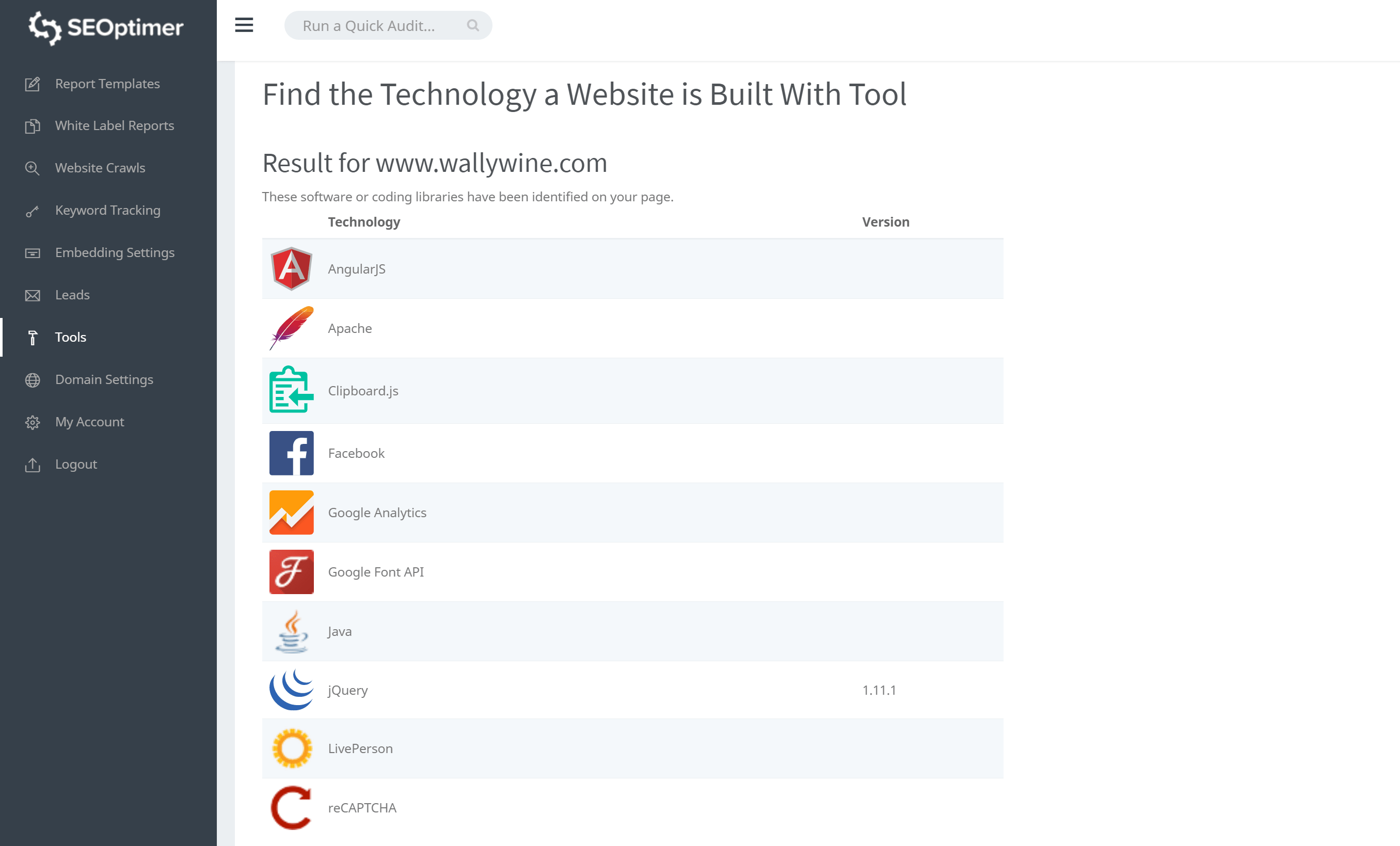This screenshot has height=846, width=1400.
Task: Click the LivePerson gear icon
Action: 291,748
